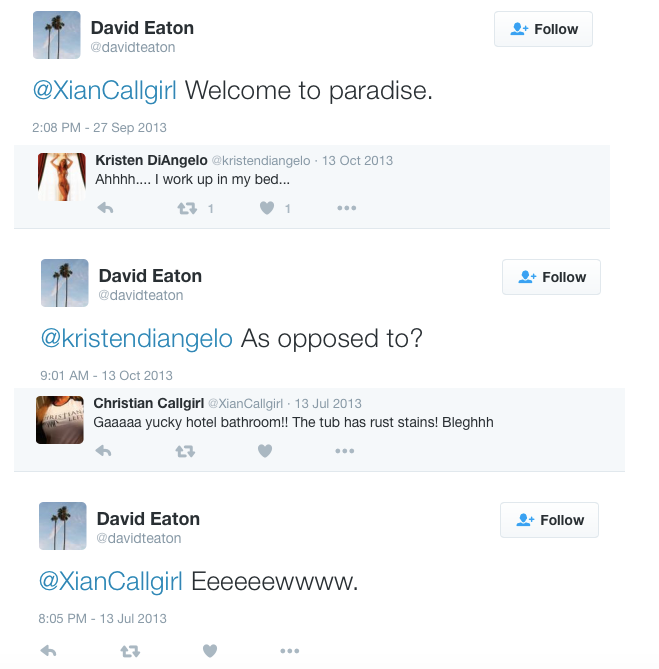Retweet Kristen DiAngelo's bed tweet
Image resolution: width=659 pixels, height=669 pixels.
coord(187,208)
